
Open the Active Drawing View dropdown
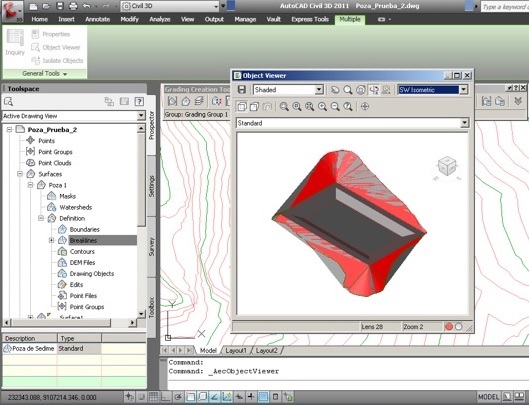(x=141, y=116)
